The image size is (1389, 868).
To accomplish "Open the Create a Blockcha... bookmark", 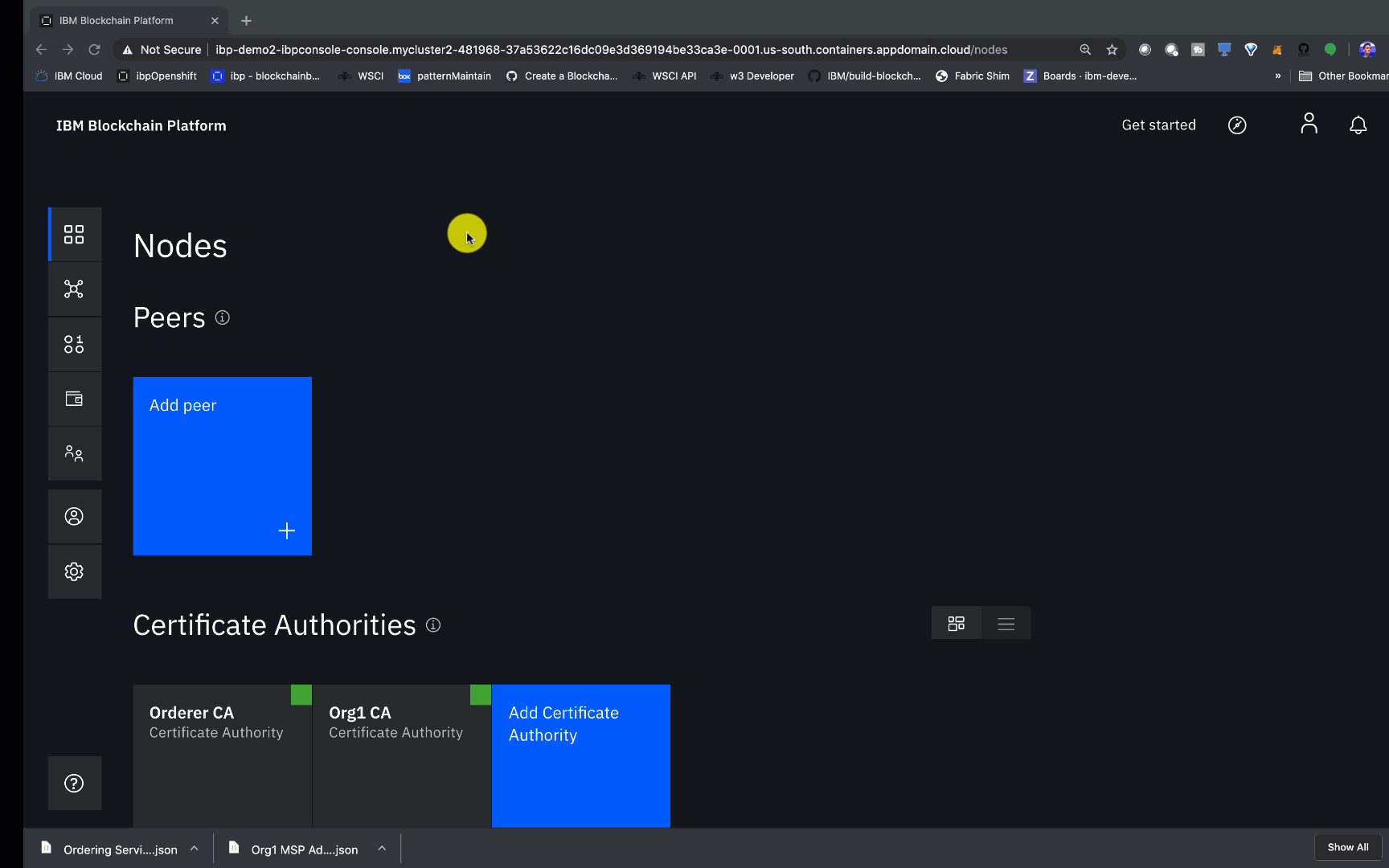I will [x=562, y=76].
